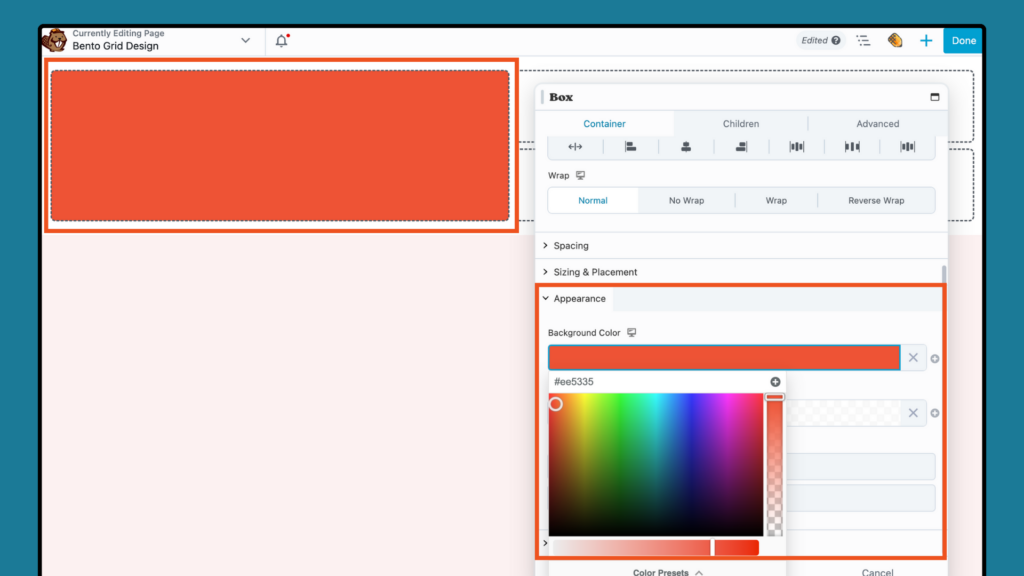The image size is (1024, 576).
Task: Select the align top icon
Action: point(632,146)
